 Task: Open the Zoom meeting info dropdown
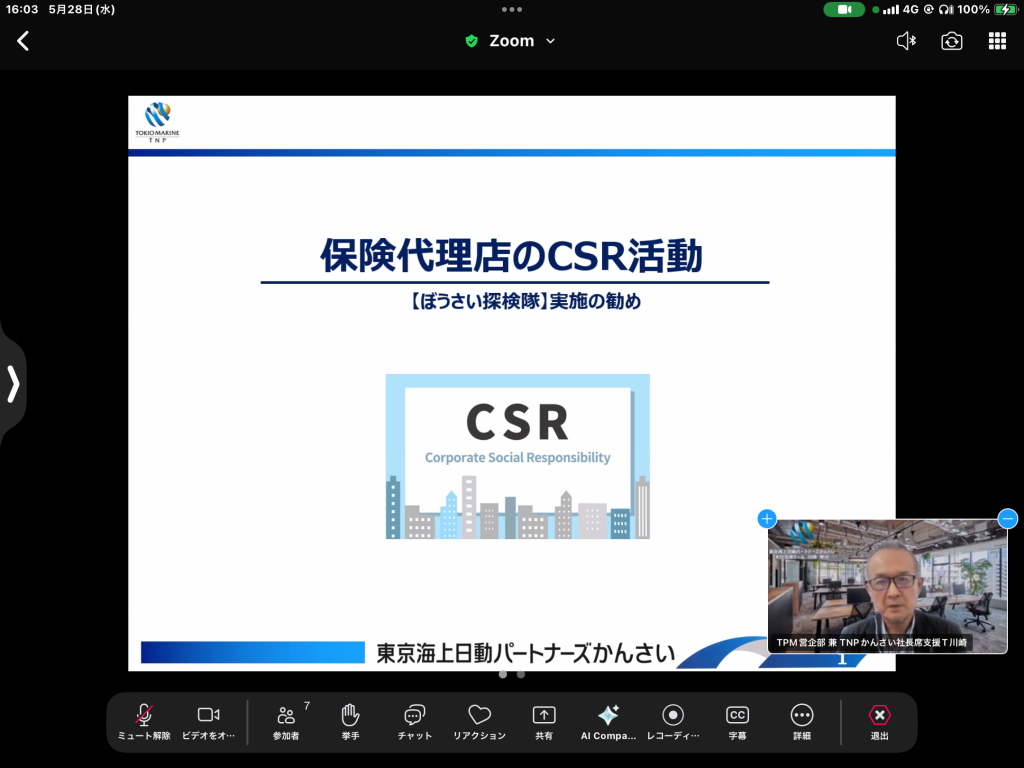click(522, 41)
